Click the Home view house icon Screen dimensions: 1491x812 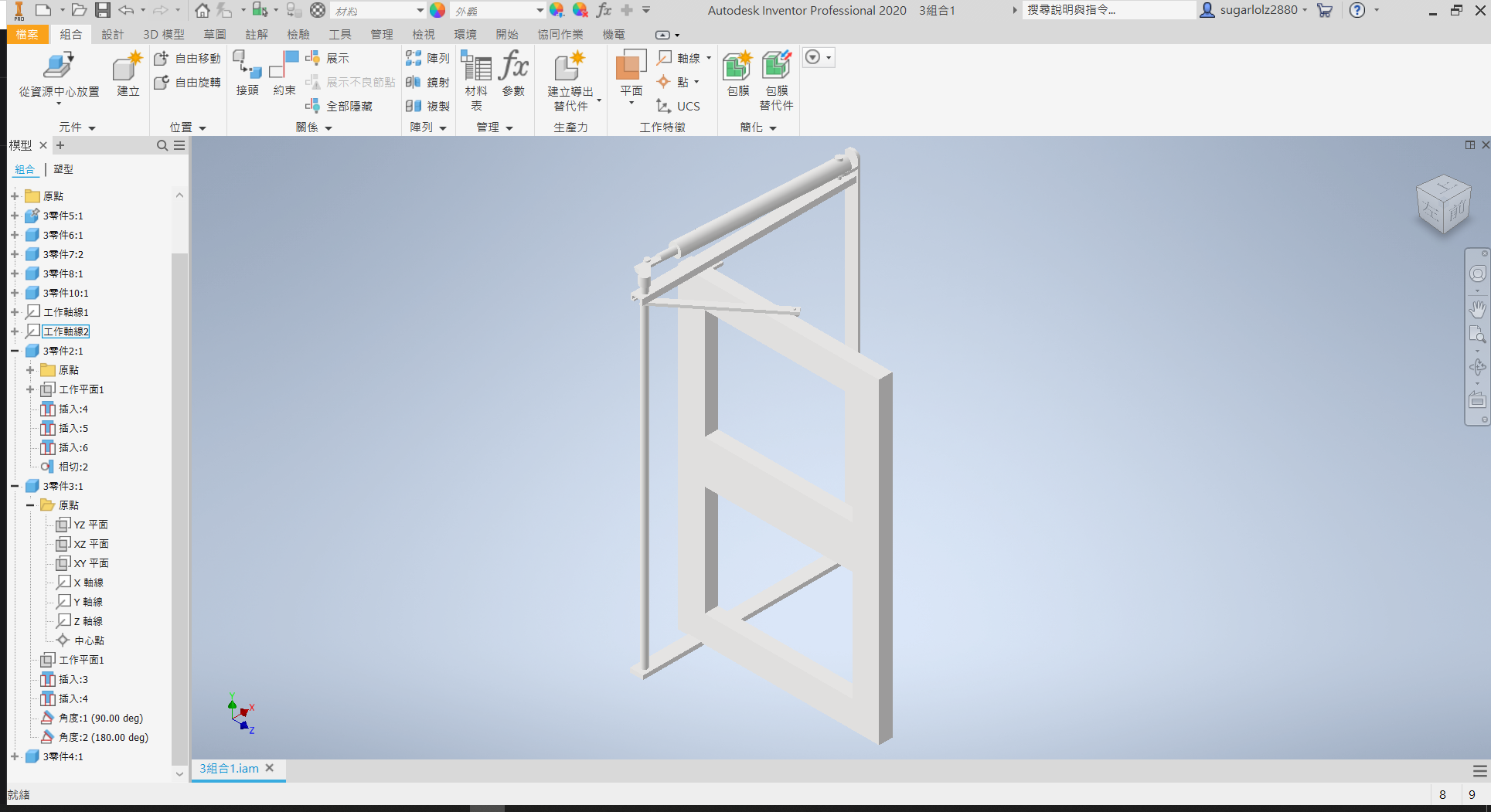202,10
